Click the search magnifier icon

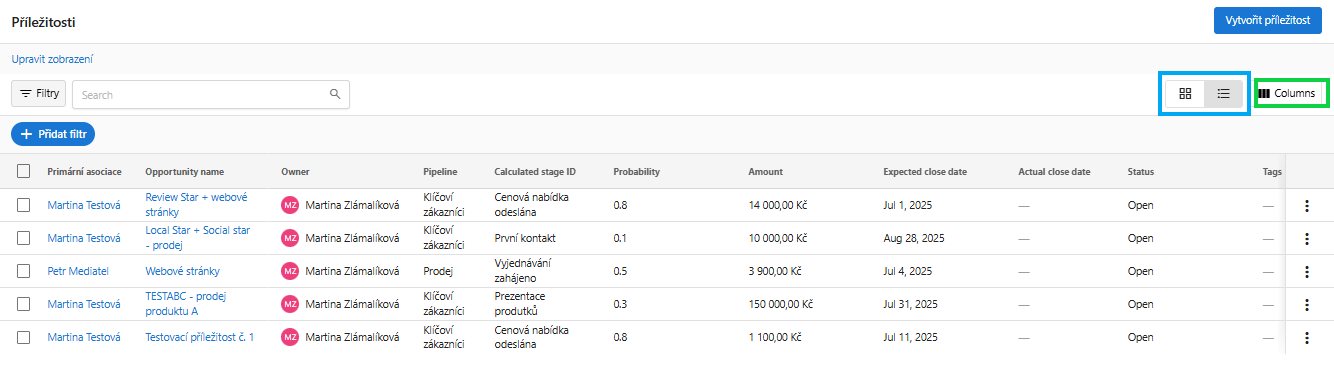[335, 95]
